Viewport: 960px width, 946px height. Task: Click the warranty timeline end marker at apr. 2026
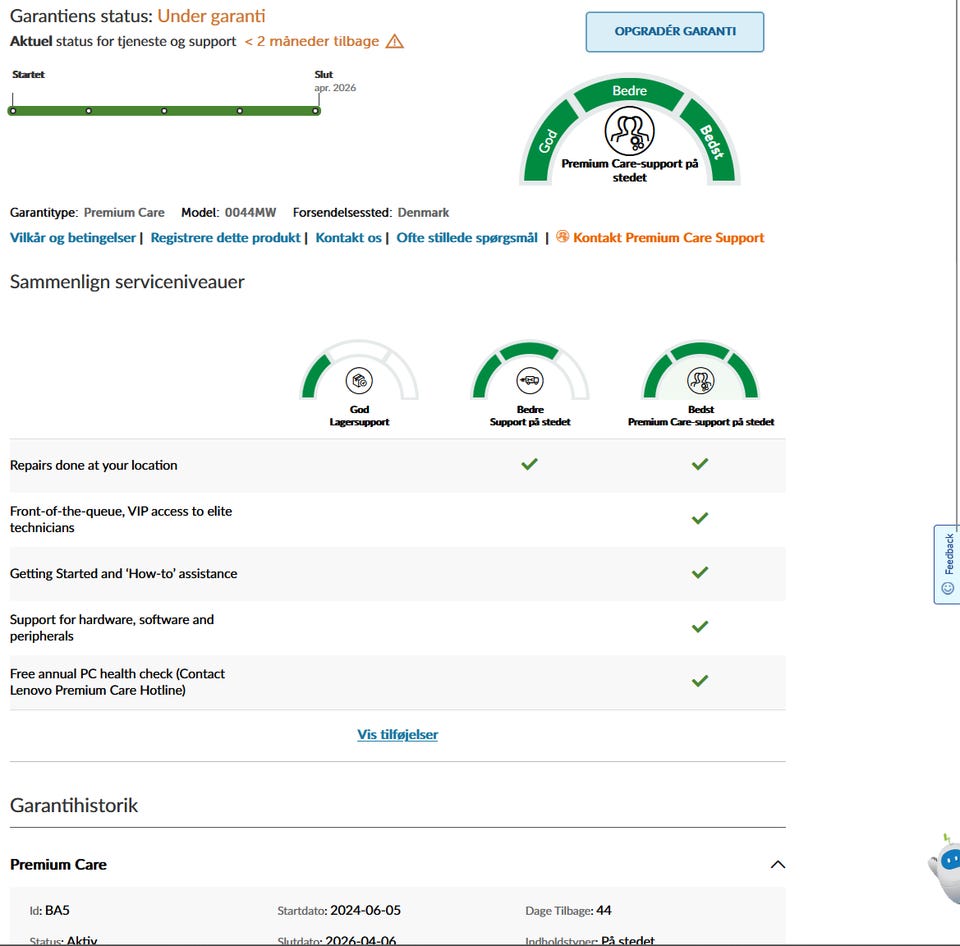click(x=315, y=111)
